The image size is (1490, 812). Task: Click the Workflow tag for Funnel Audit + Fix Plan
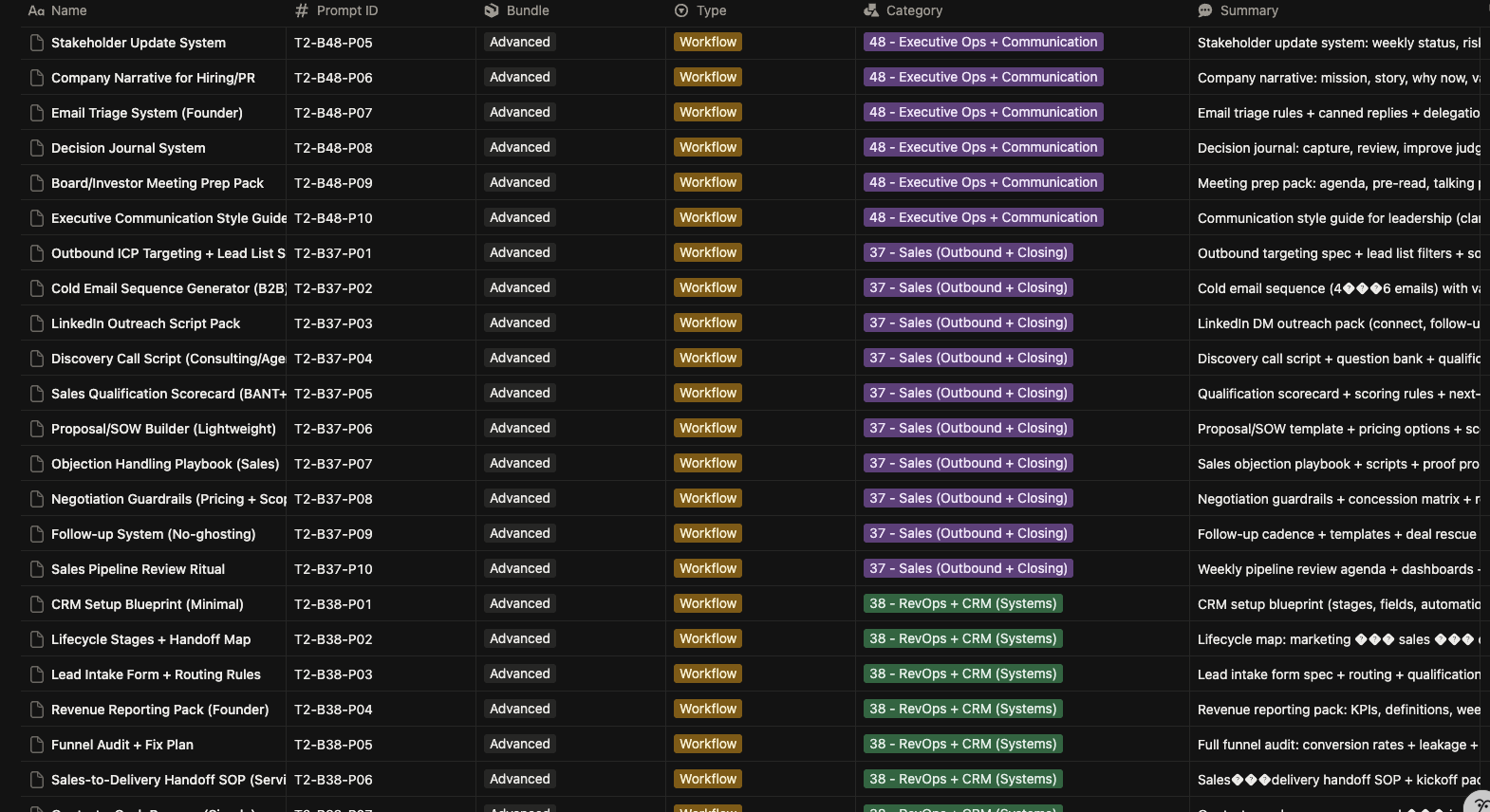coord(707,744)
